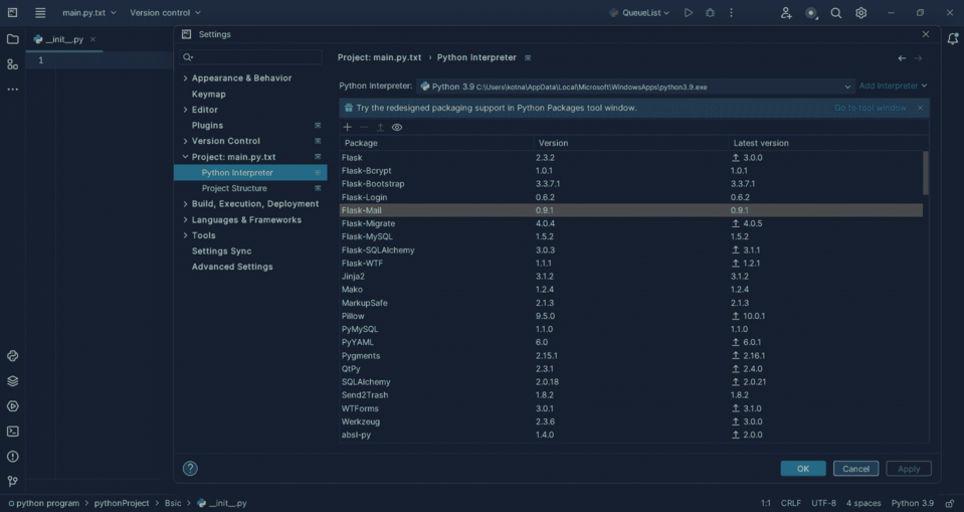Select the Werkzeug package row
The width and height of the screenshot is (964, 512).
631,422
